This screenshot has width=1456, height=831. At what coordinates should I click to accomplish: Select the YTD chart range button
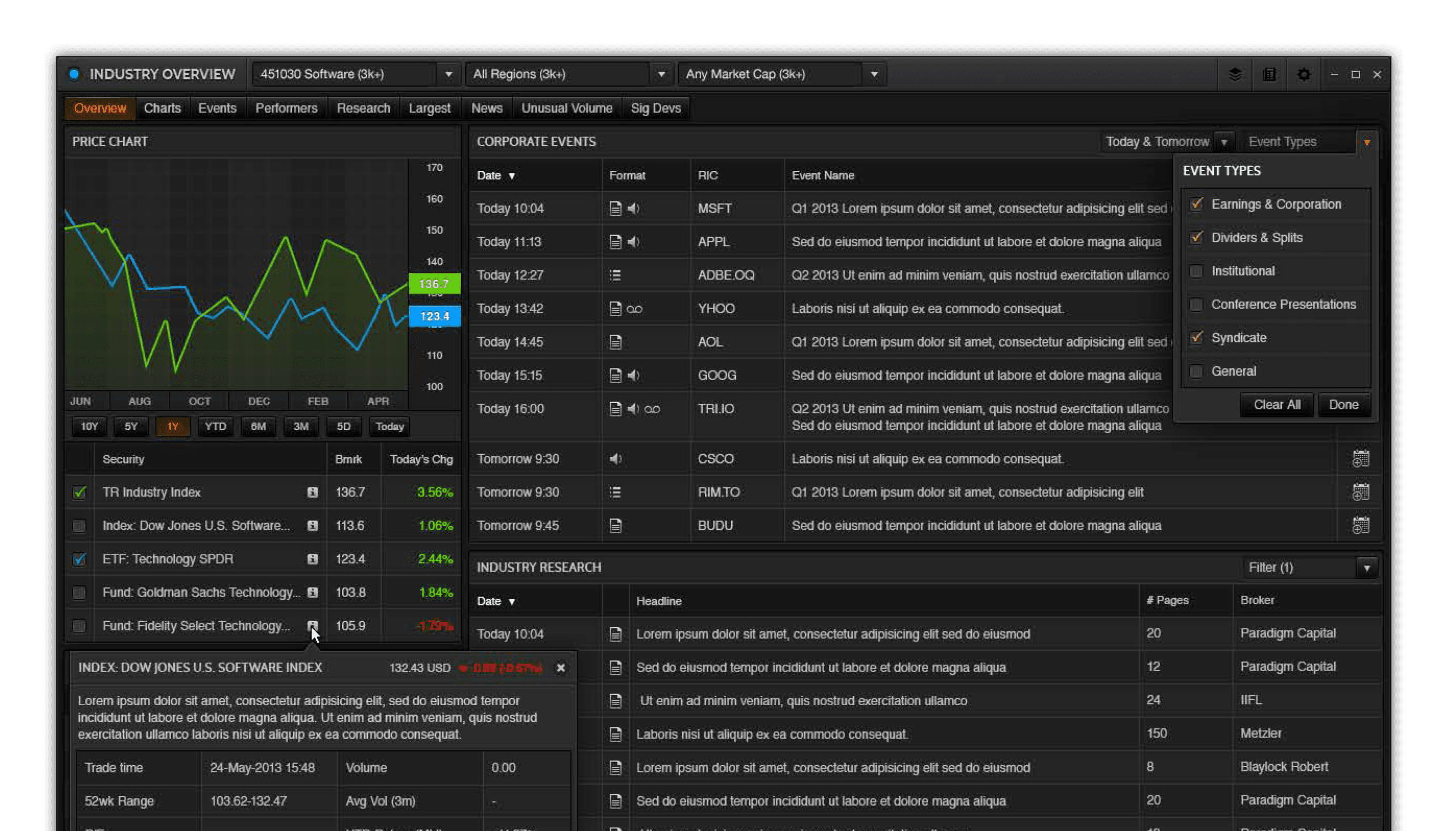click(215, 427)
